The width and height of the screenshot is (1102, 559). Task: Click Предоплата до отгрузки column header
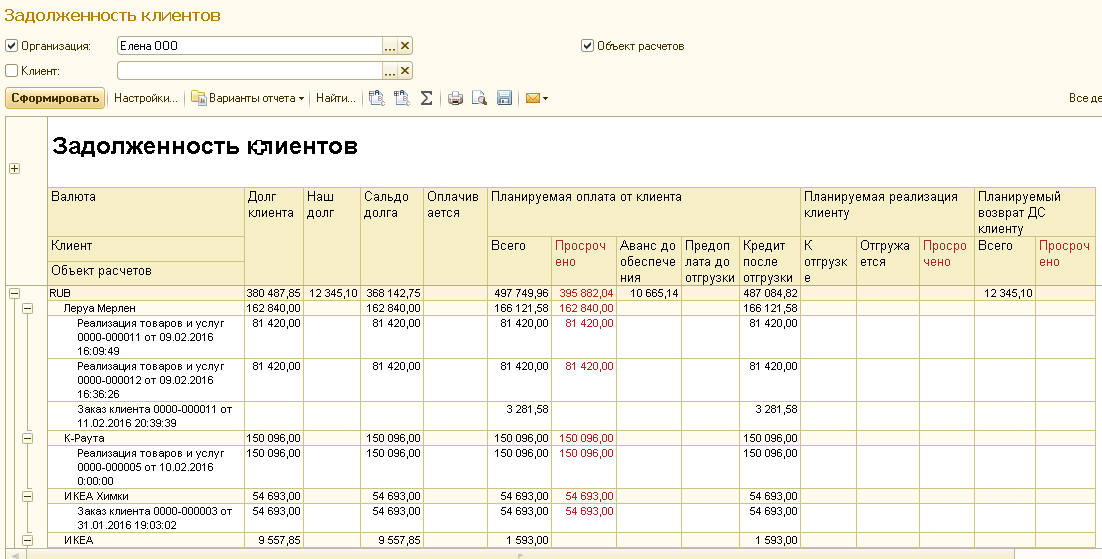710,262
